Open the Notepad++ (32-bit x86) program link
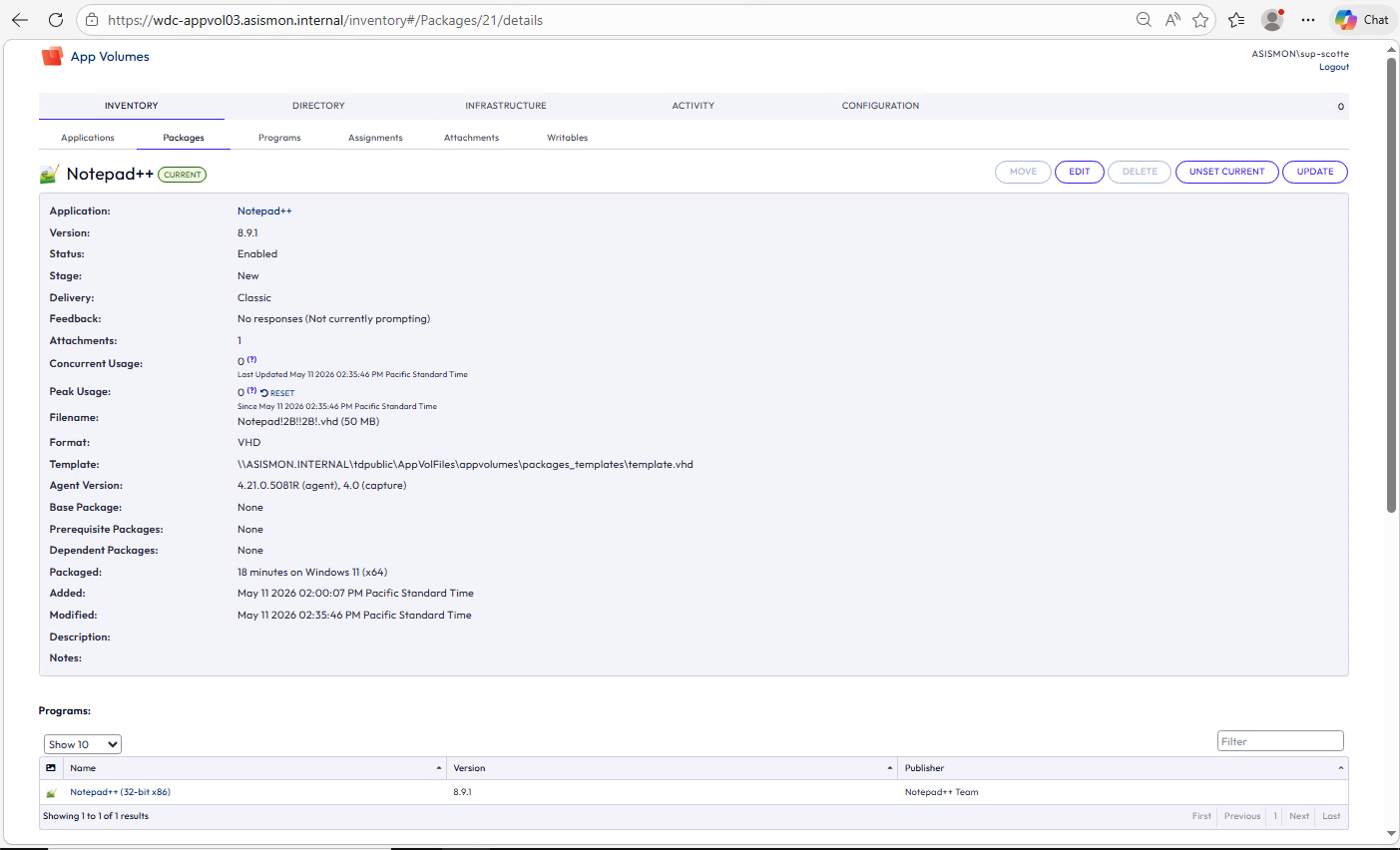The image size is (1400, 850). tap(120, 792)
